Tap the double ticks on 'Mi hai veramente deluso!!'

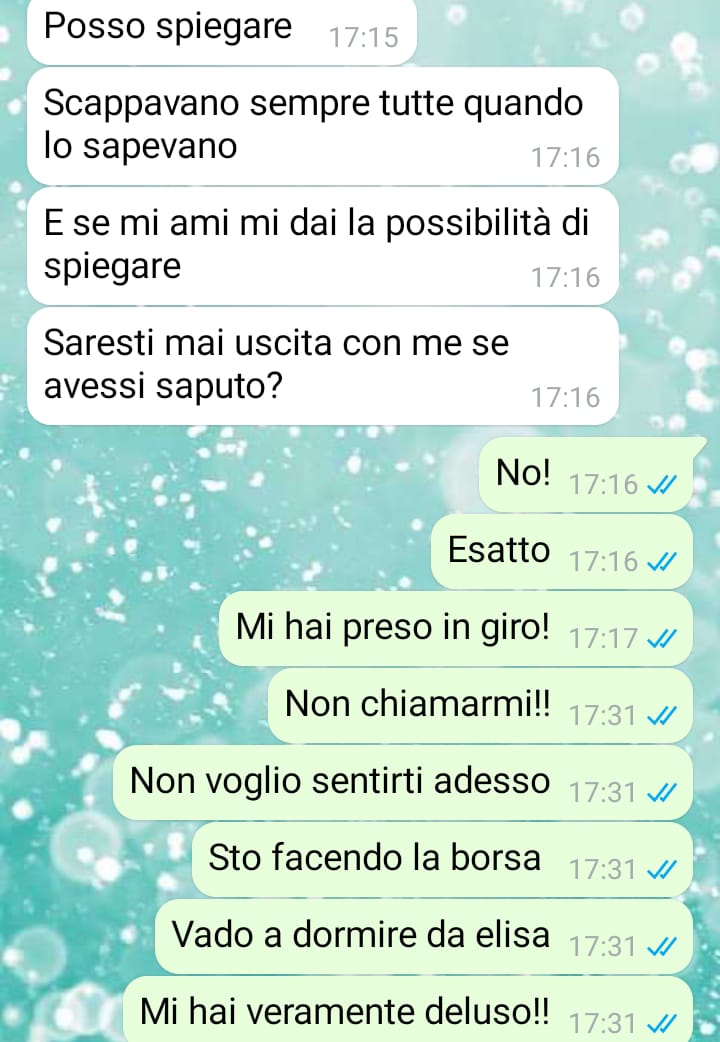tap(661, 1024)
